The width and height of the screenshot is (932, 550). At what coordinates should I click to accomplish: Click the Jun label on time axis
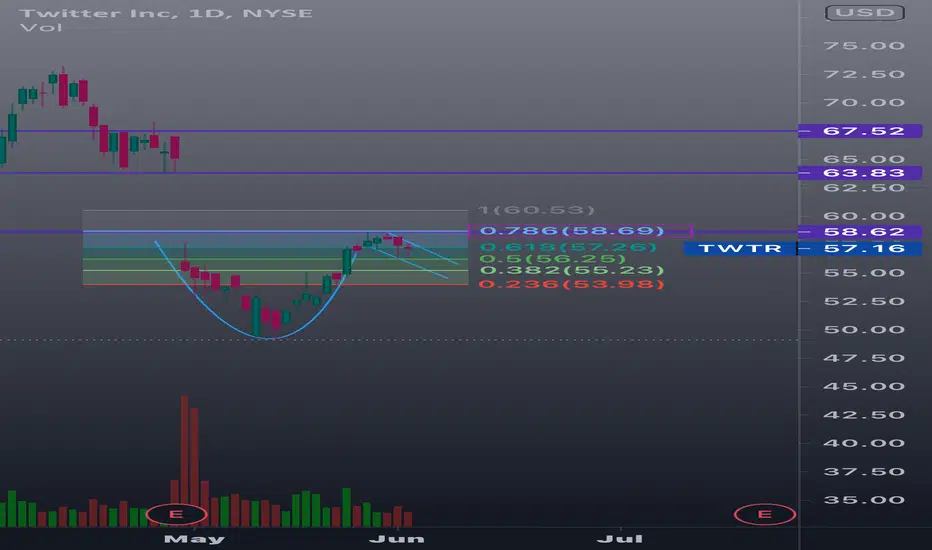396,539
